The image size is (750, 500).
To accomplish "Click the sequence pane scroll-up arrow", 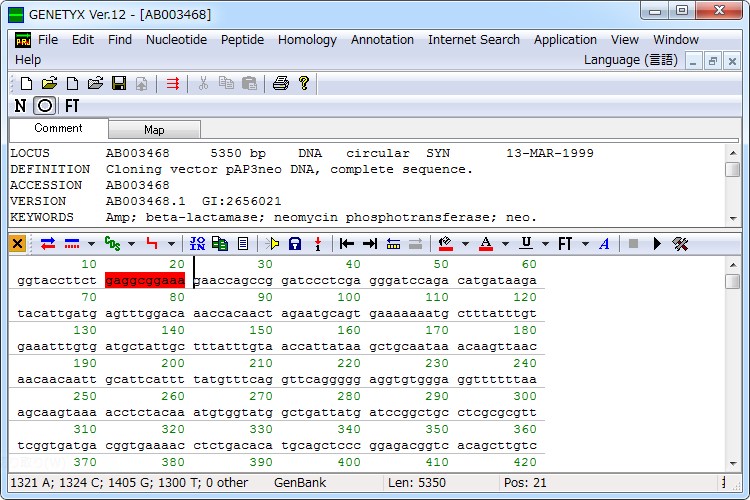I will (x=733, y=265).
